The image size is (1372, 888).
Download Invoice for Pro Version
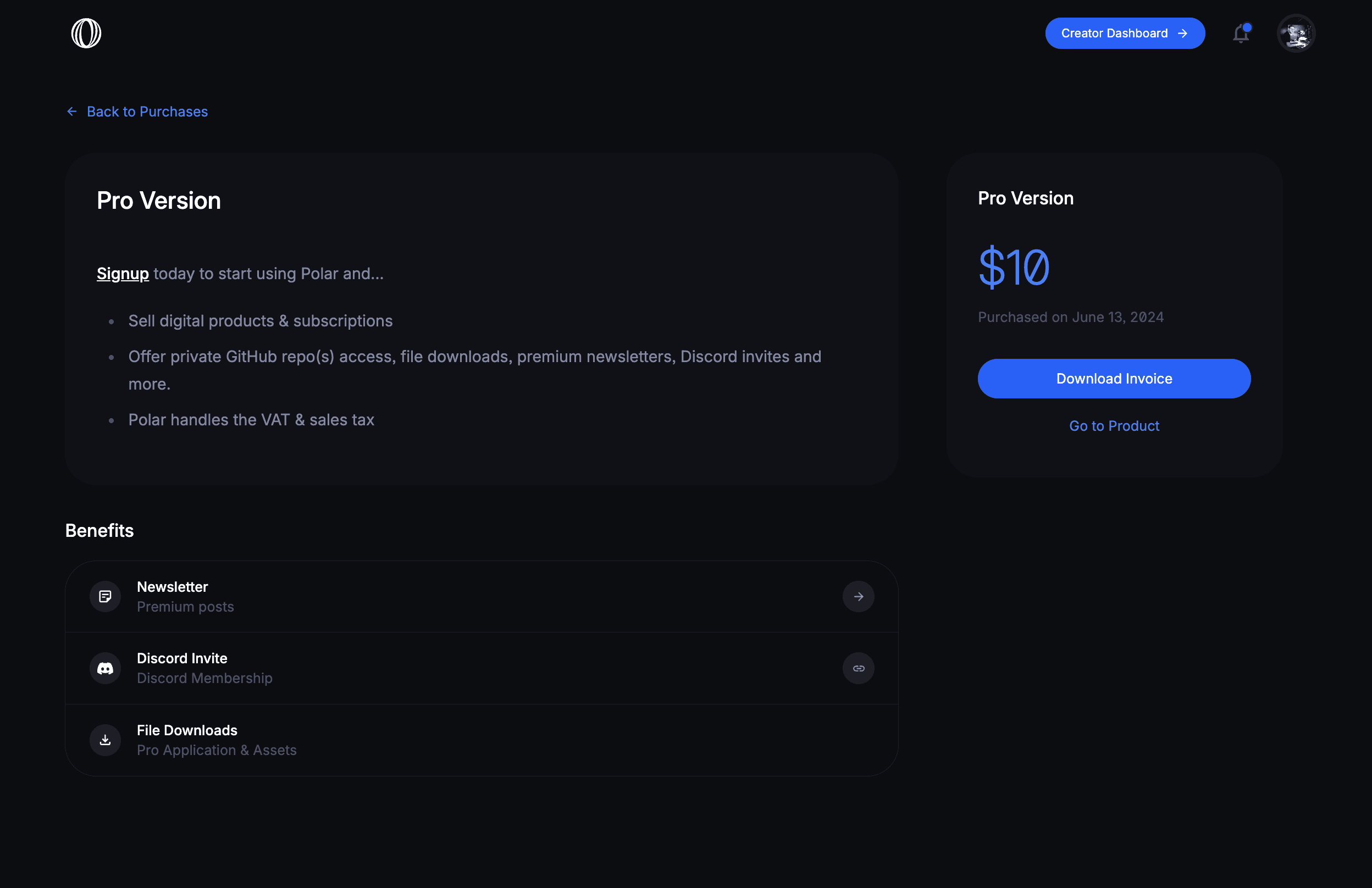pos(1114,378)
